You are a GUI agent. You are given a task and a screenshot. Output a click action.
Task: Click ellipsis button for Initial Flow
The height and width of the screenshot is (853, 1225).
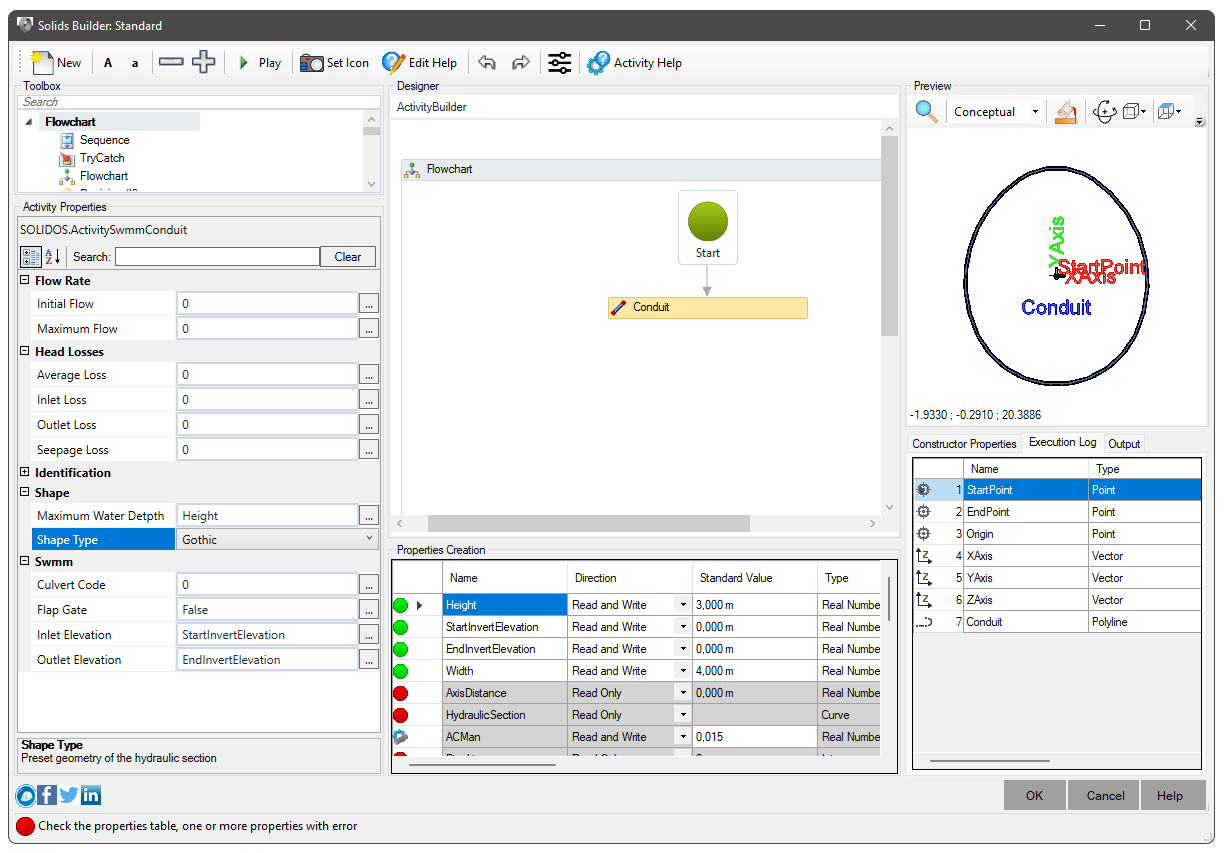369,304
